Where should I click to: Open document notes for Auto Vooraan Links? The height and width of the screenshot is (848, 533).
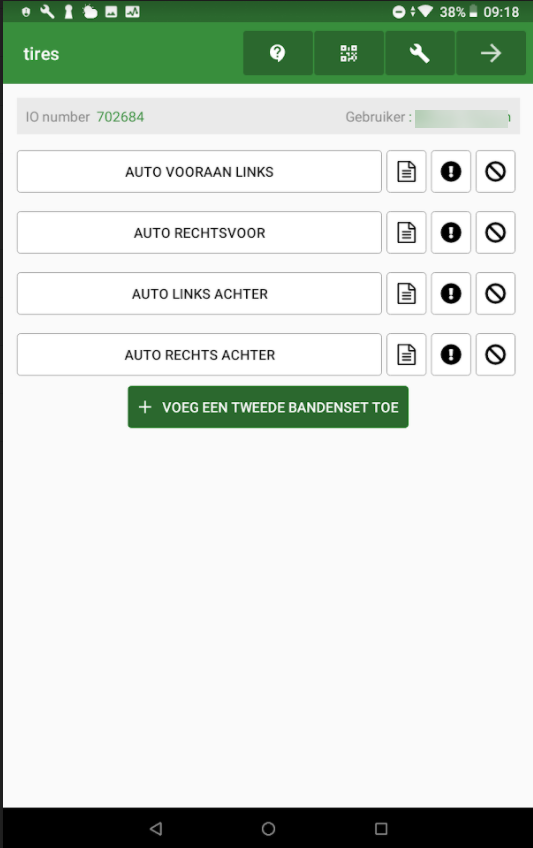click(x=407, y=171)
